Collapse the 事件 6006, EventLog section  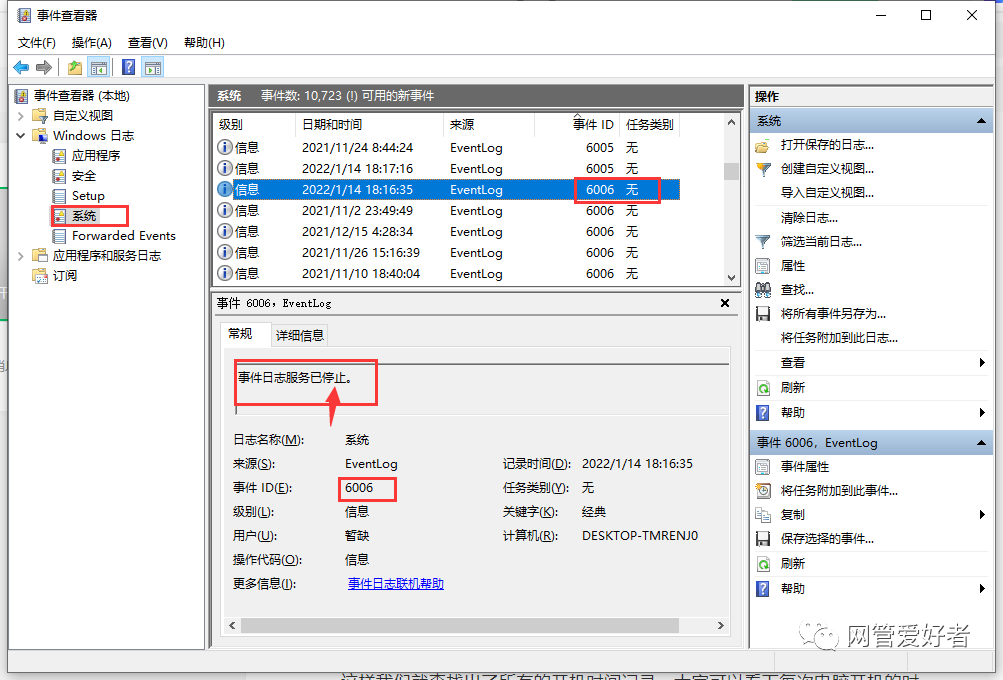981,442
